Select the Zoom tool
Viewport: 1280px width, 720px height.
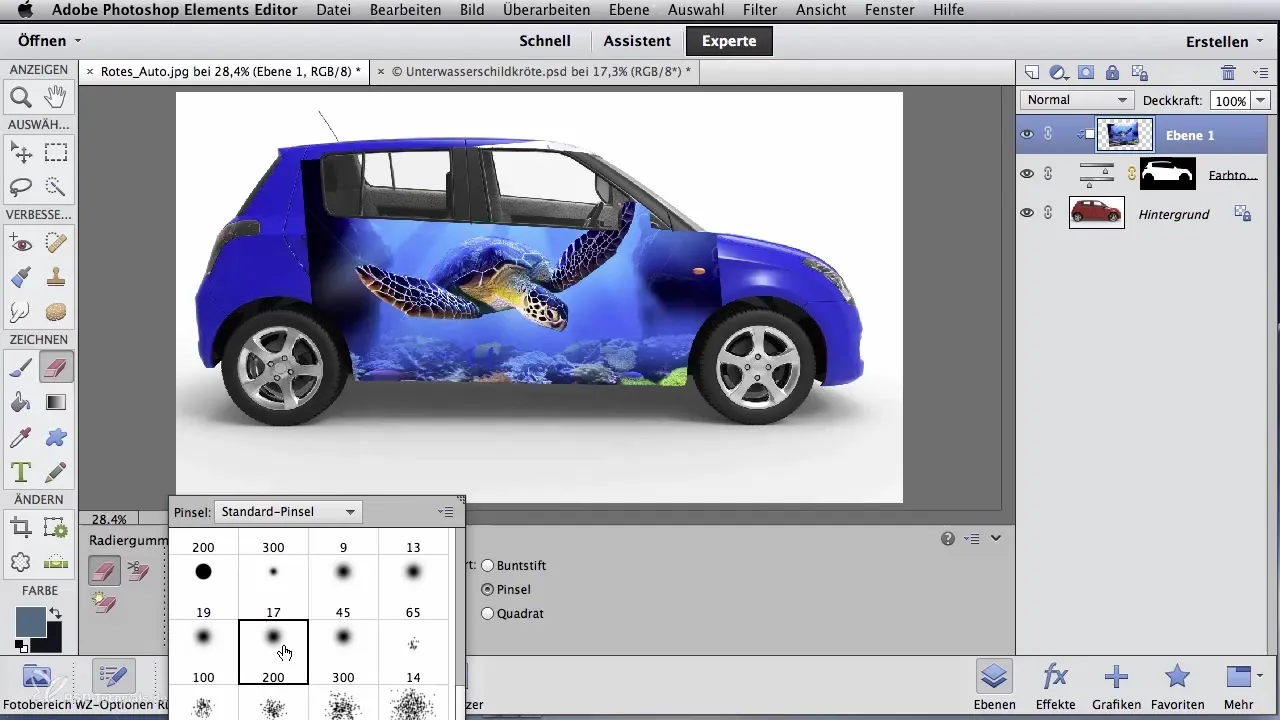(x=21, y=97)
